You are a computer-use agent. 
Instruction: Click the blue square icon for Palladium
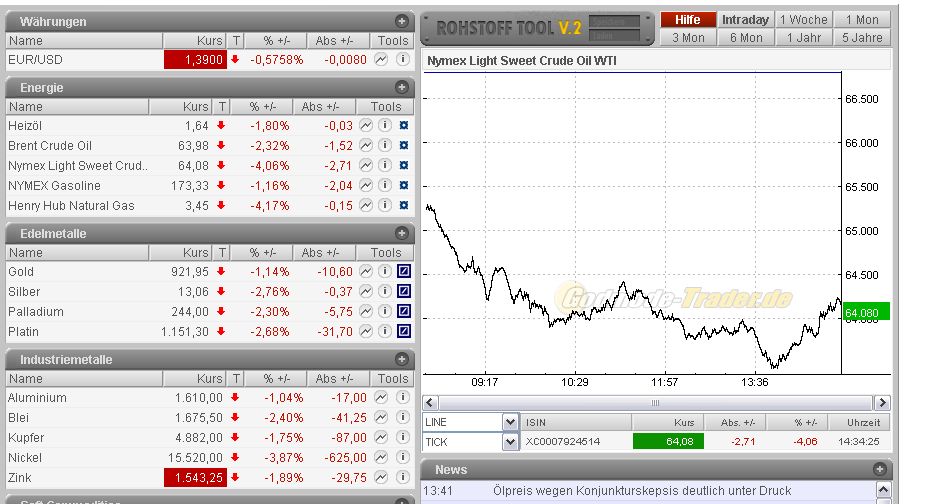pyautogui.click(x=404, y=311)
